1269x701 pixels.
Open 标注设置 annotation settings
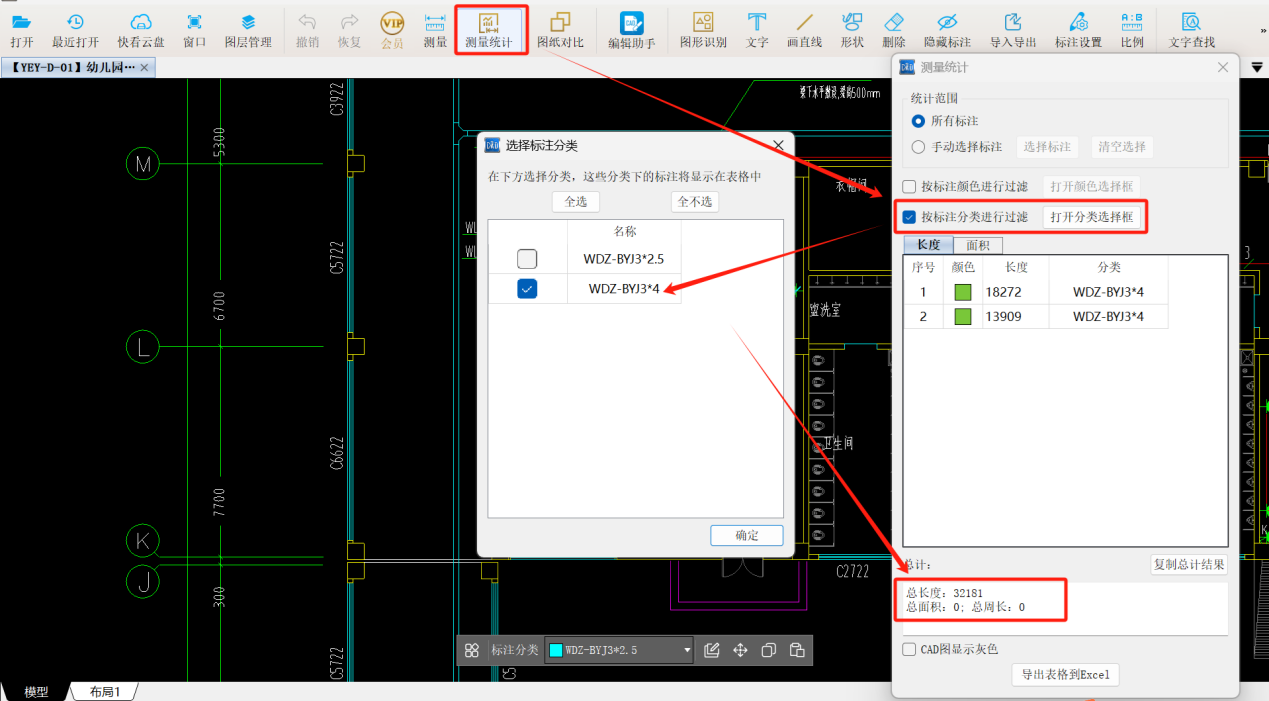[1078, 29]
